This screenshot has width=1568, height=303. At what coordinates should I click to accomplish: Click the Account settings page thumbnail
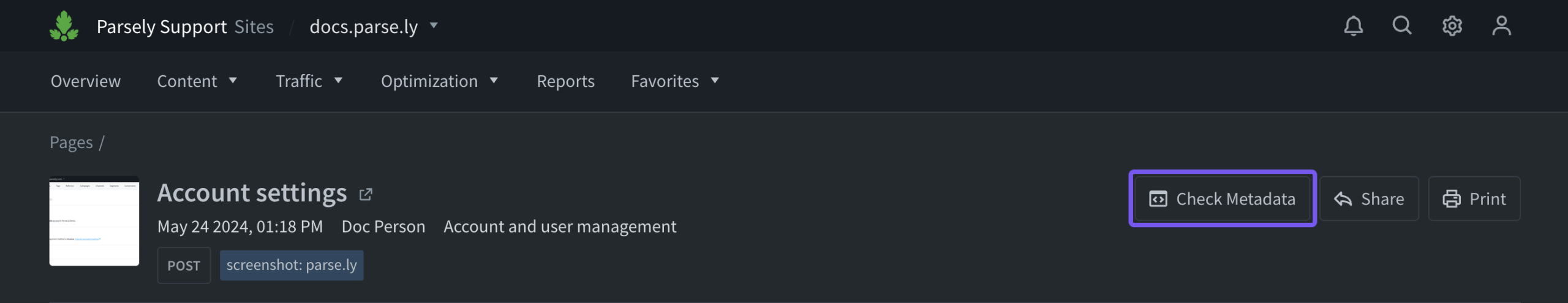94,222
